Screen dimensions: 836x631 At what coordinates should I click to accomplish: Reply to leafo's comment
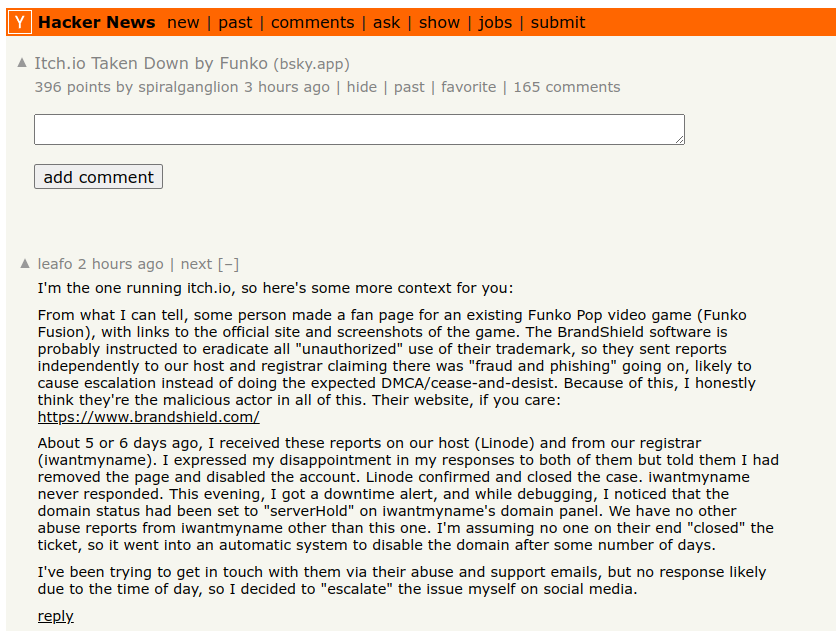(56, 616)
